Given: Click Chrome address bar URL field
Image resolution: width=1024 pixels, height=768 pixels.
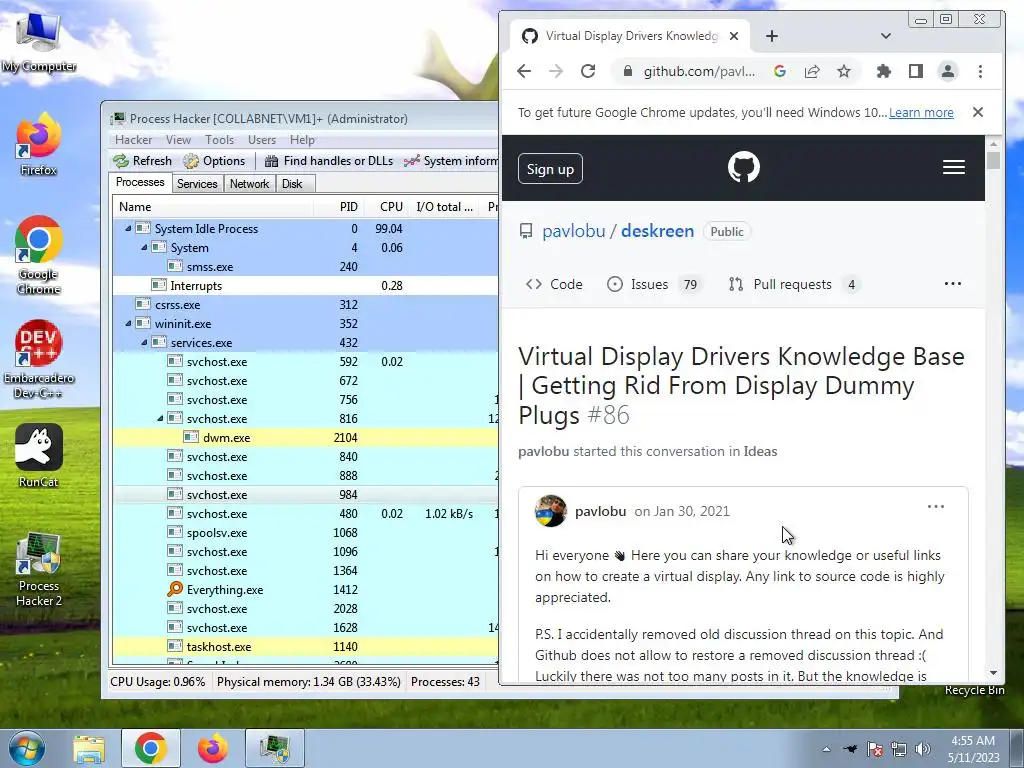Looking at the screenshot, I should [699, 71].
